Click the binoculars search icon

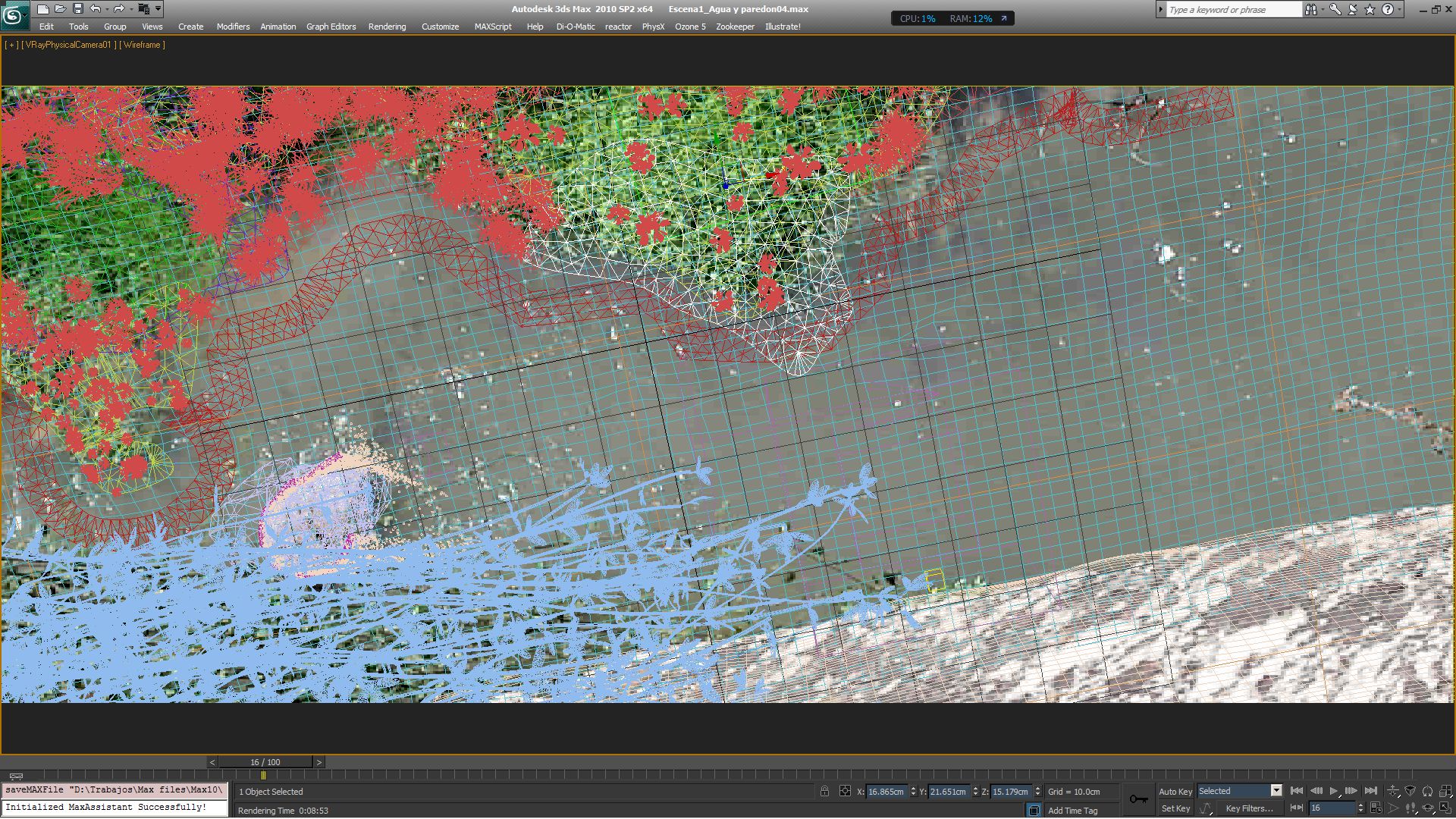click(1310, 9)
